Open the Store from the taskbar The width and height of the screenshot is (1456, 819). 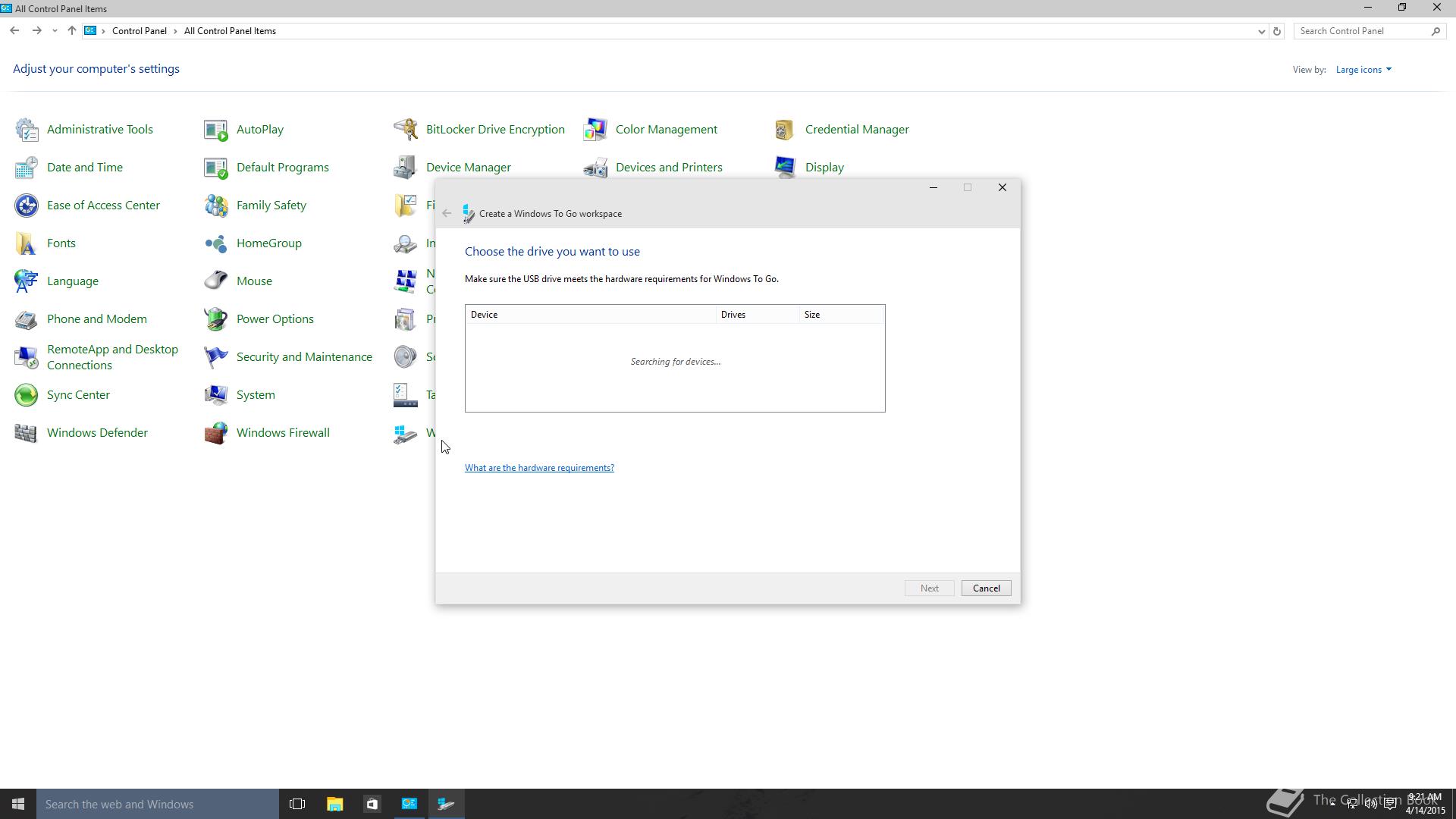[x=372, y=804]
